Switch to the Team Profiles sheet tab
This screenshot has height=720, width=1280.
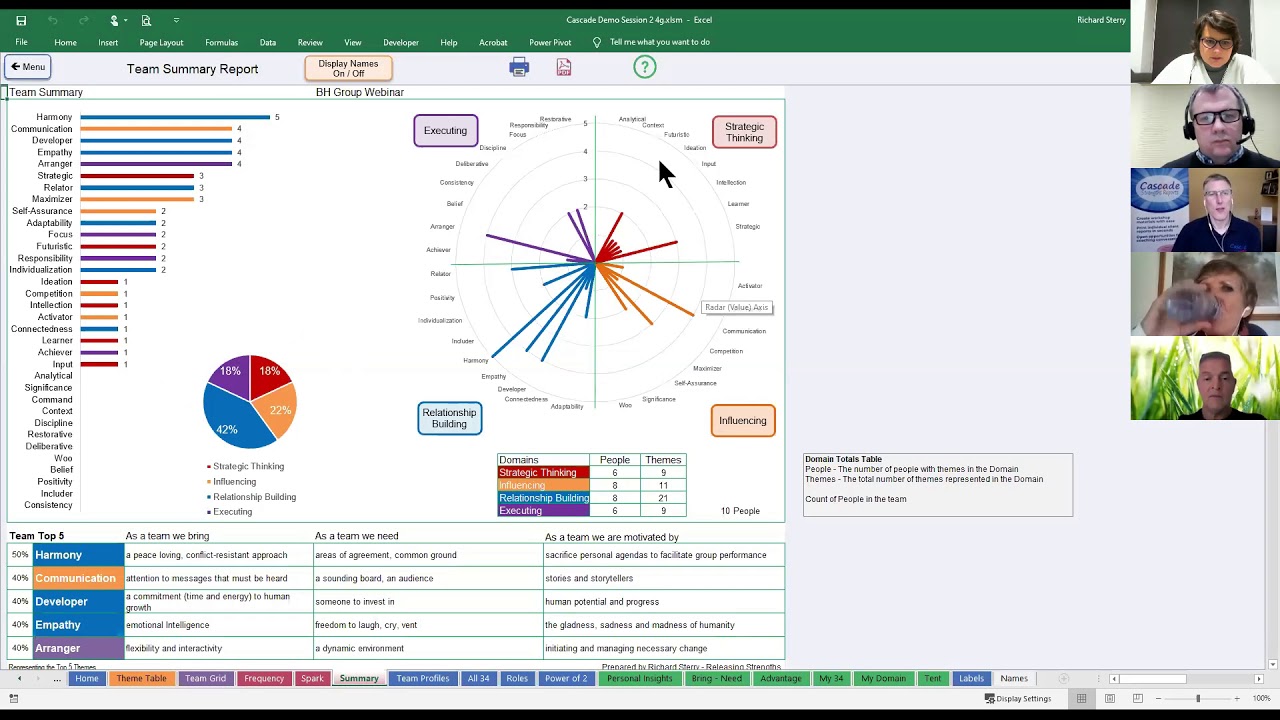(422, 678)
